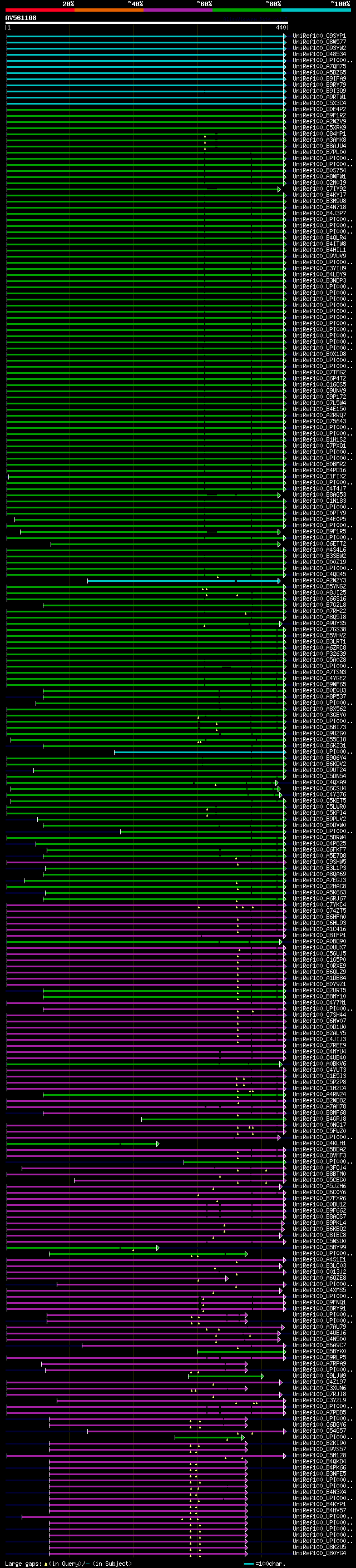The height and width of the screenshot is (1568, 356).
Task: Select hit label UniRef100_O75643
Action: click(x=319, y=421)
